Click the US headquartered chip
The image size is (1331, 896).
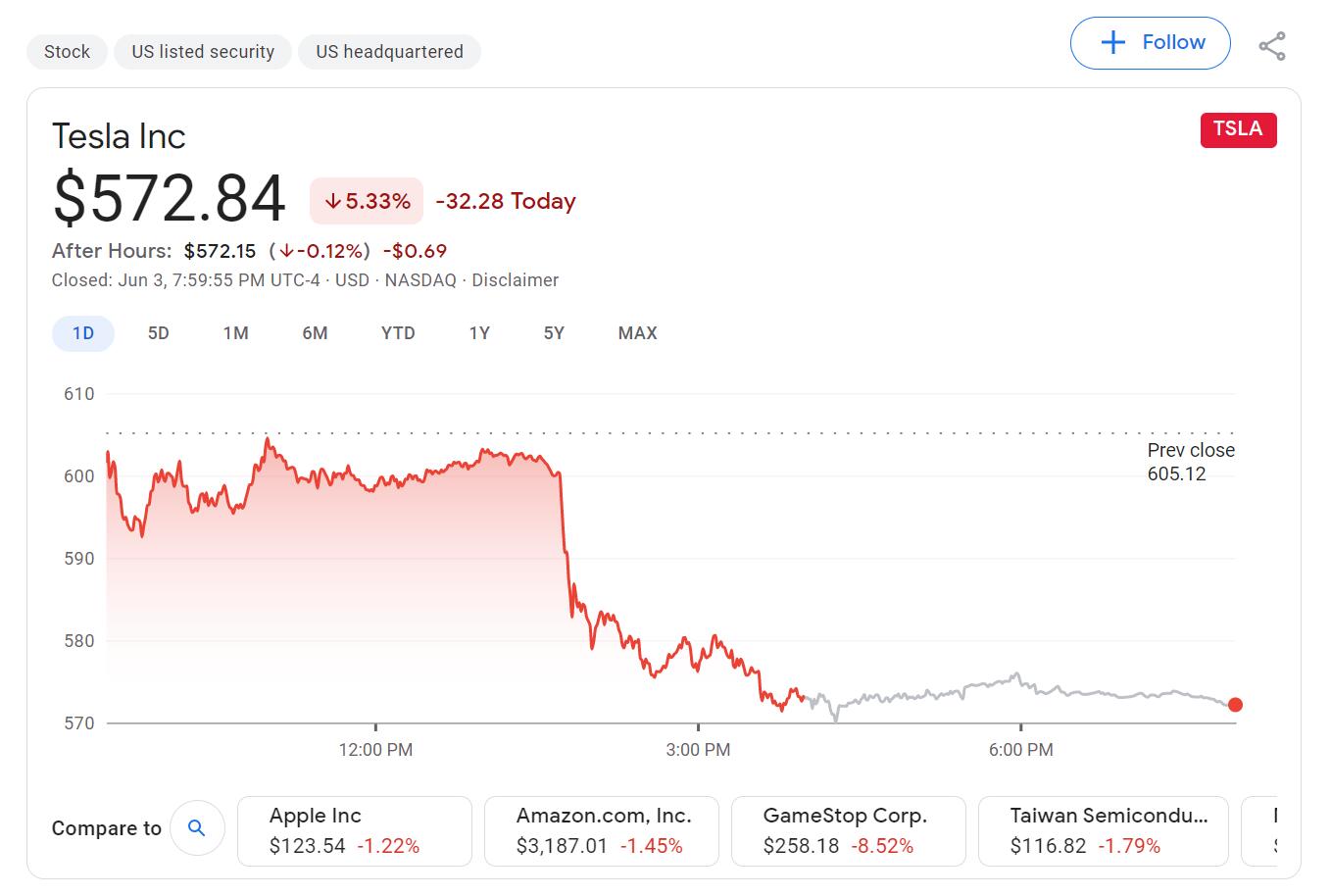[389, 52]
